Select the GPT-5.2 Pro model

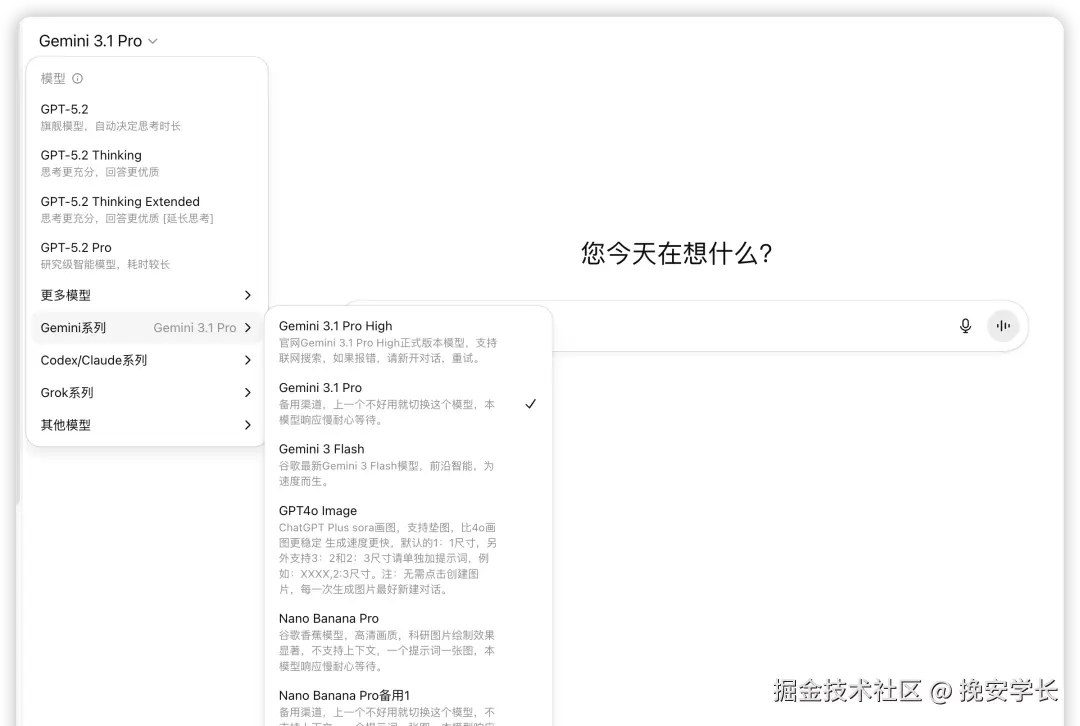point(146,256)
